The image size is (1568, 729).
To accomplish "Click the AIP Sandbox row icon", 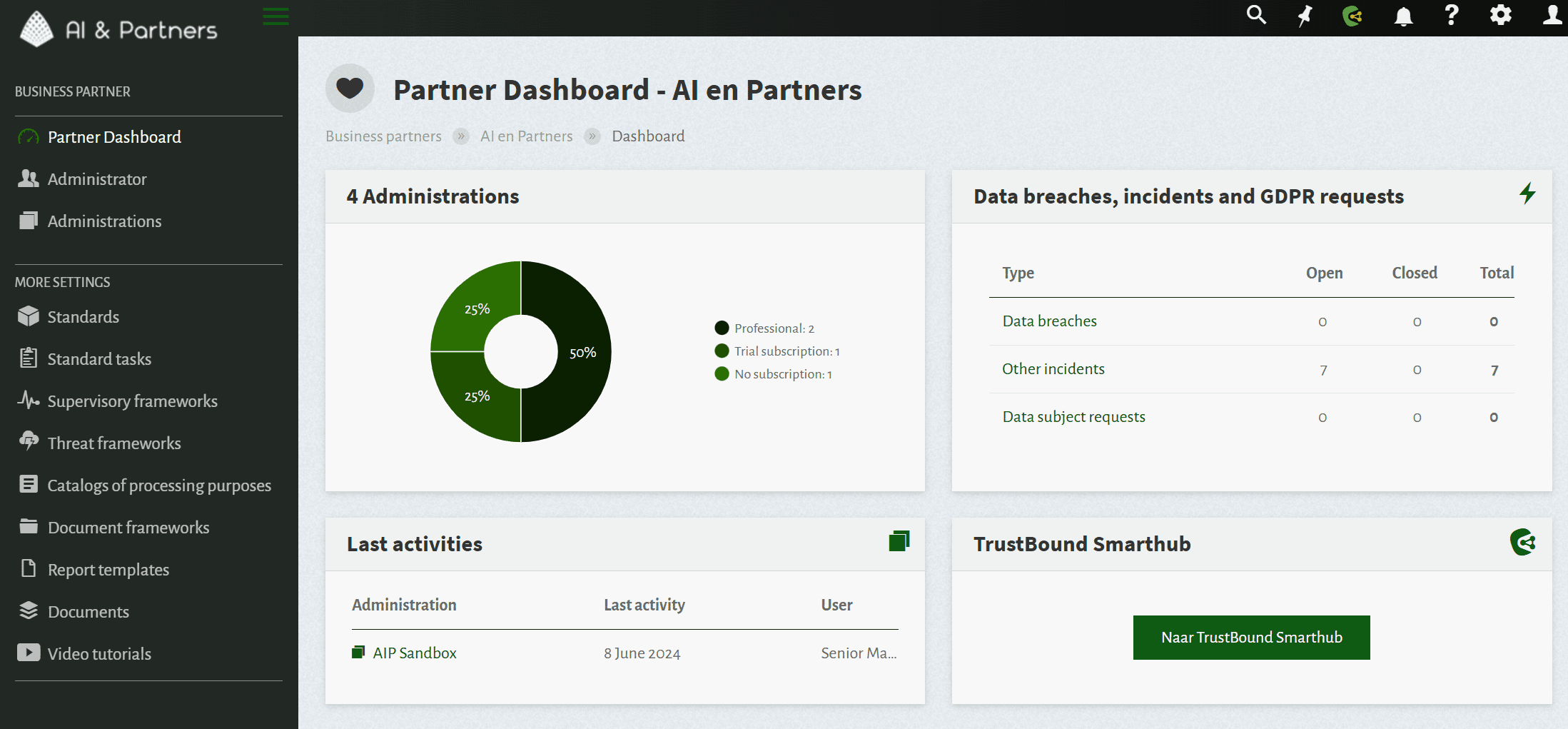I will [x=358, y=652].
